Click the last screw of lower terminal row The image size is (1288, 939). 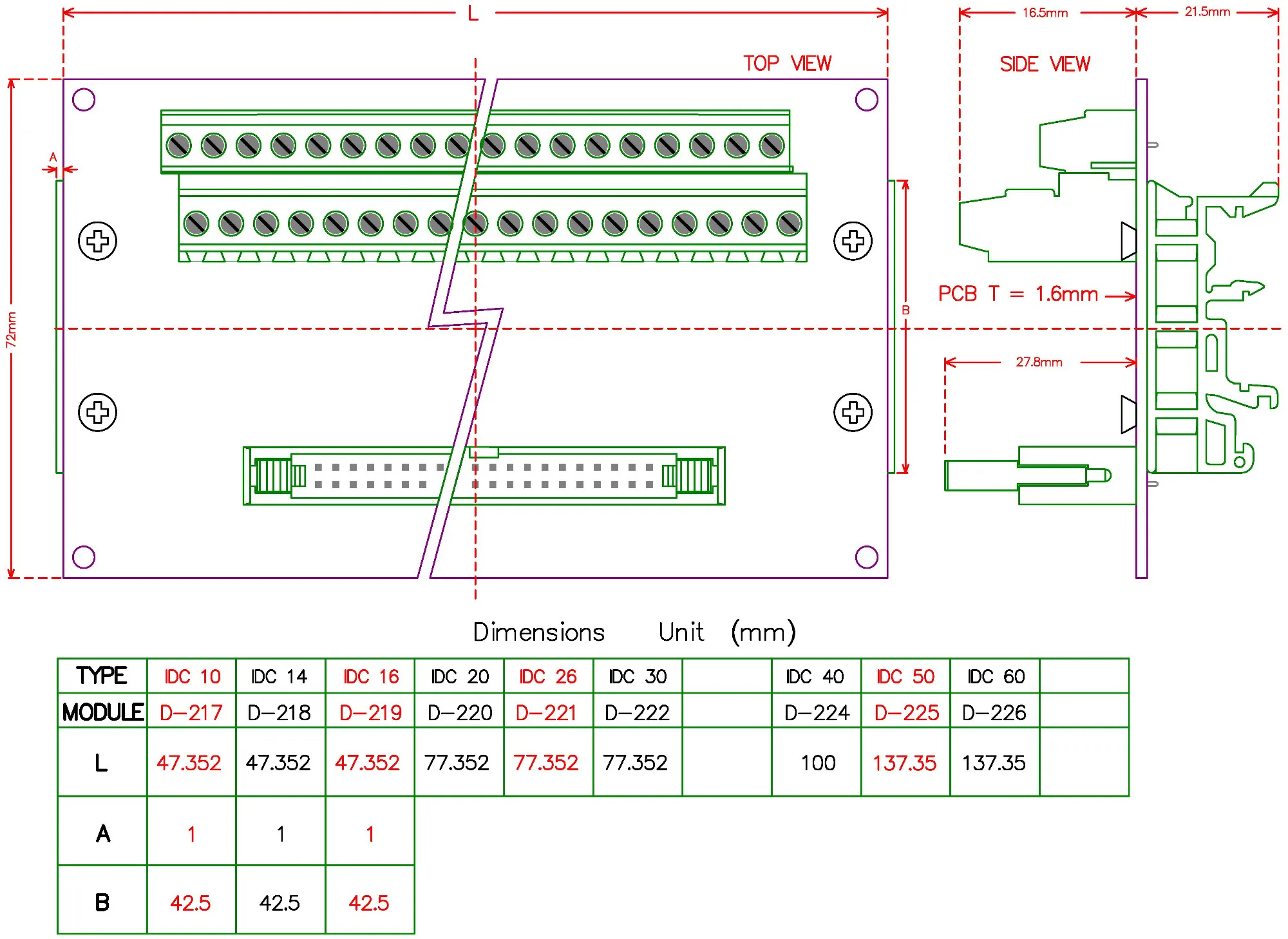[789, 224]
